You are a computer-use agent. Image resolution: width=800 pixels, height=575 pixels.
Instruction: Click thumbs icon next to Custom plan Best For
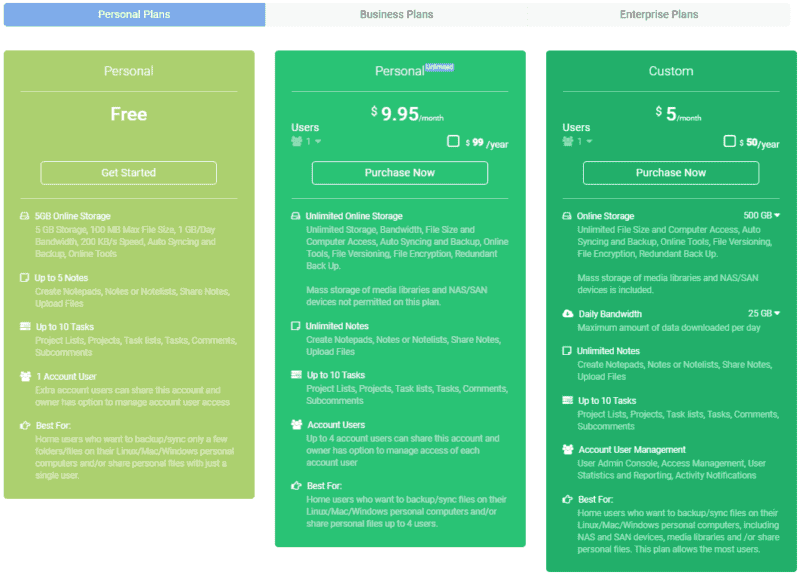coord(566,498)
